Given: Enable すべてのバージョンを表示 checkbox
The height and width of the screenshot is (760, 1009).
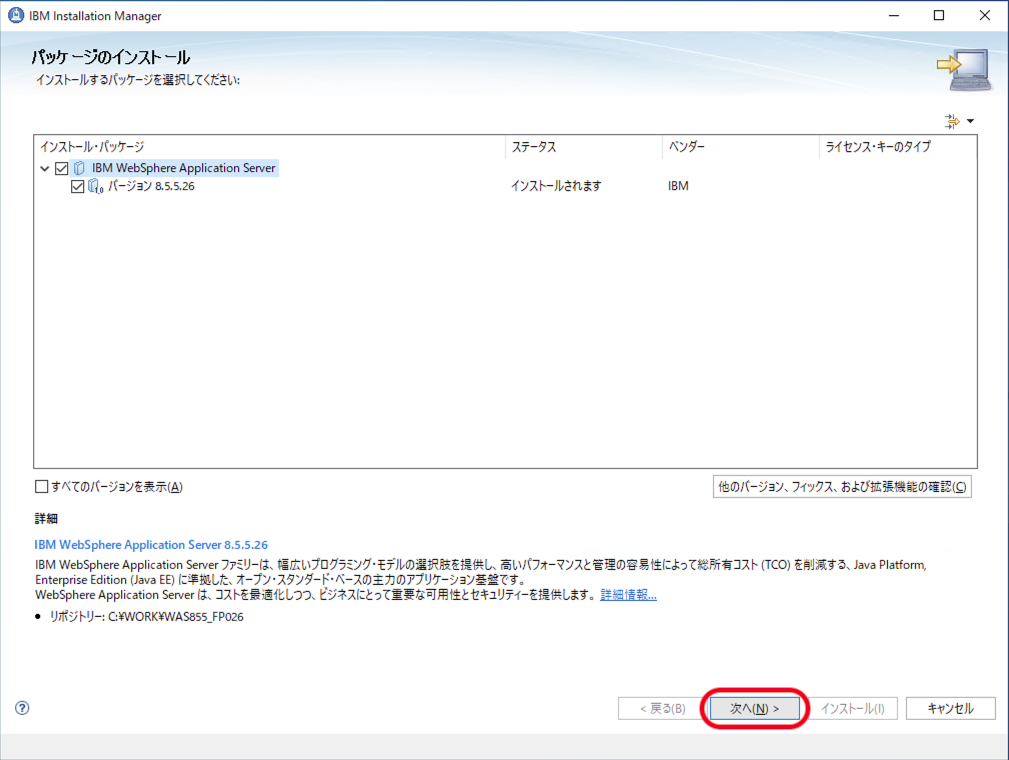Looking at the screenshot, I should pyautogui.click(x=42, y=487).
